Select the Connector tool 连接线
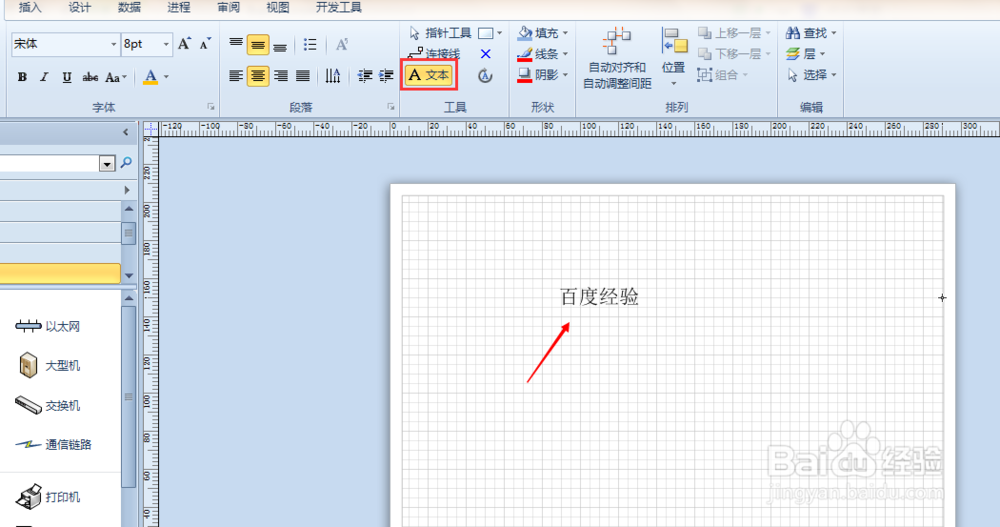The width and height of the screenshot is (1000, 527). pos(434,54)
